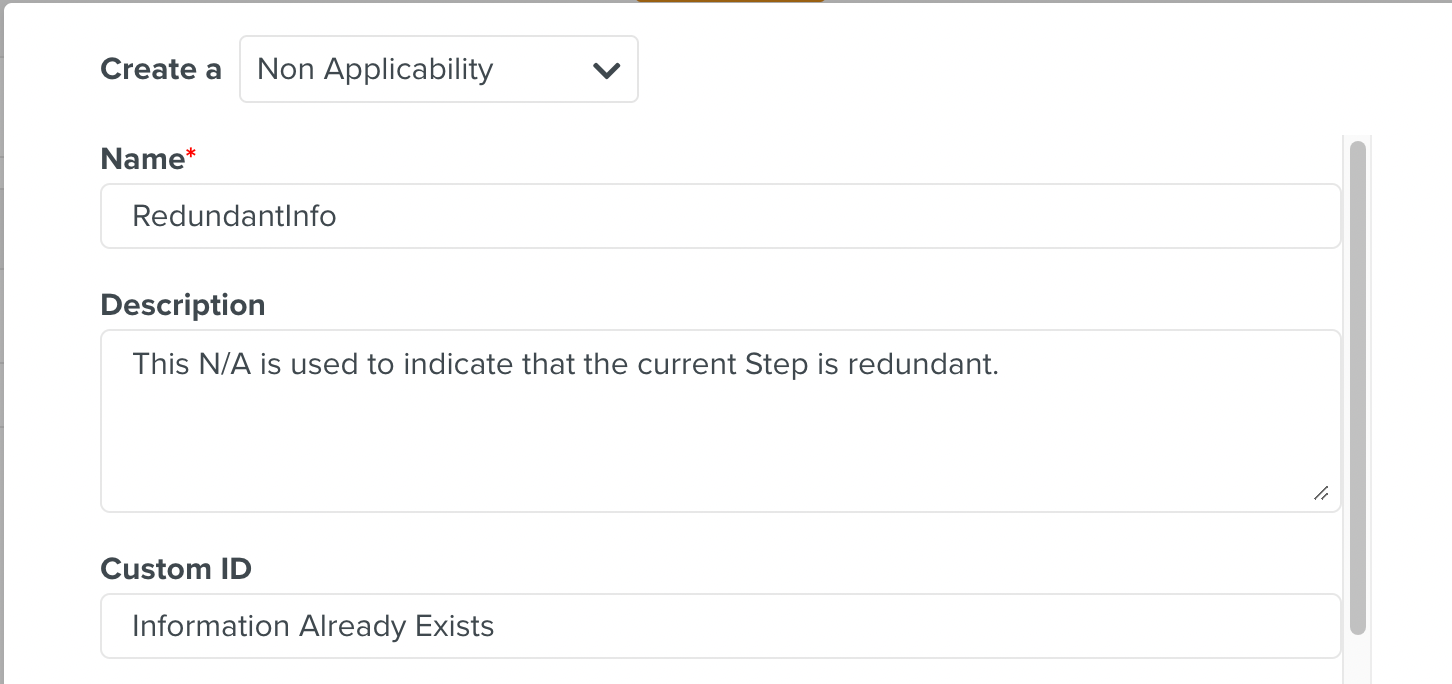This screenshot has height=684, width=1452.
Task: Select the text "RedundantInfo"
Action: 234,214
